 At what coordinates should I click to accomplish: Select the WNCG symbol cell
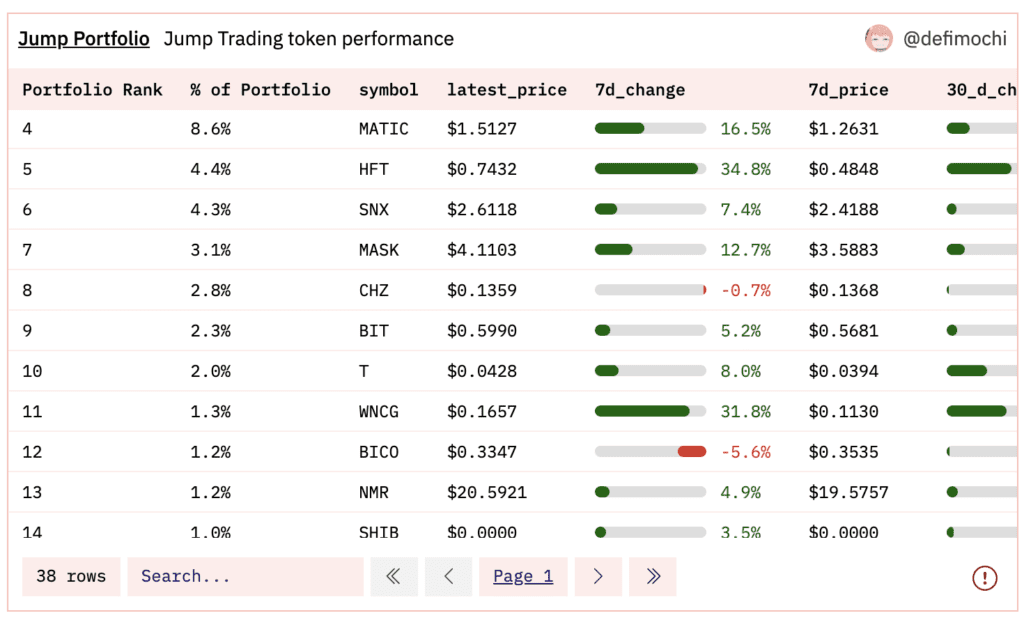379,412
